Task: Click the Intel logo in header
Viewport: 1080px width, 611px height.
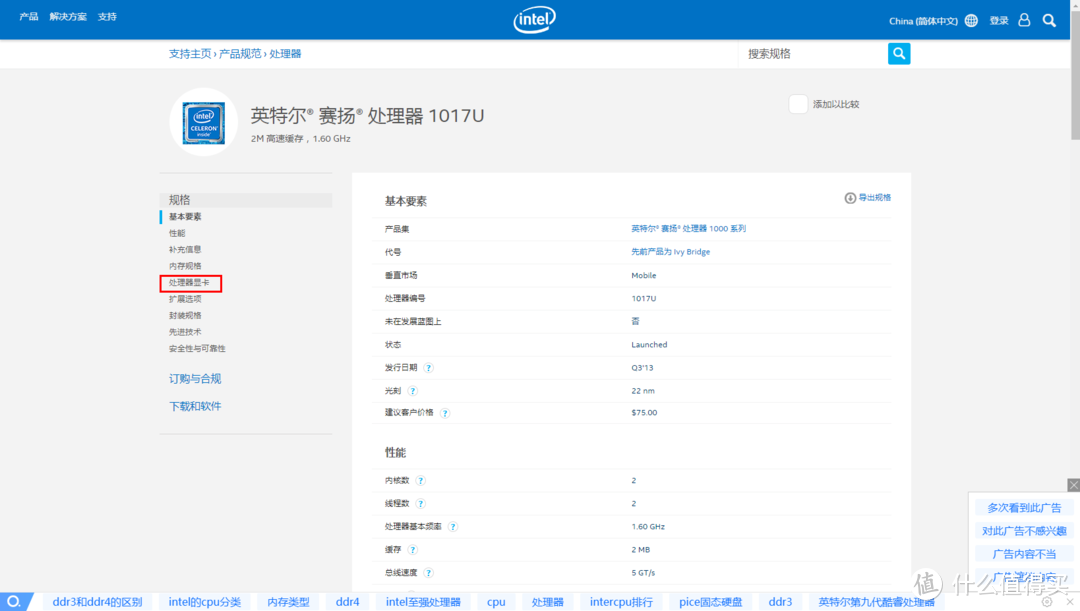Action: point(534,20)
